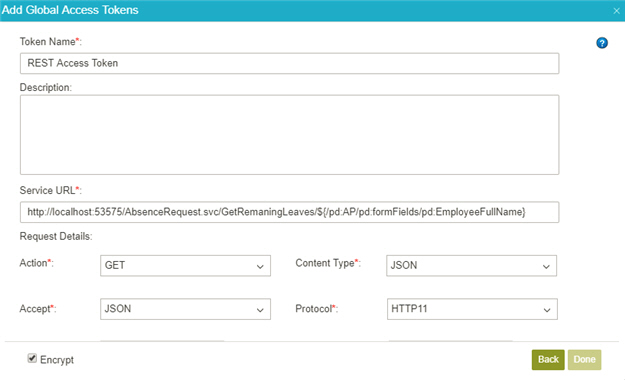Click the Back button
Image resolution: width=625 pixels, height=380 pixels.
pyautogui.click(x=548, y=360)
